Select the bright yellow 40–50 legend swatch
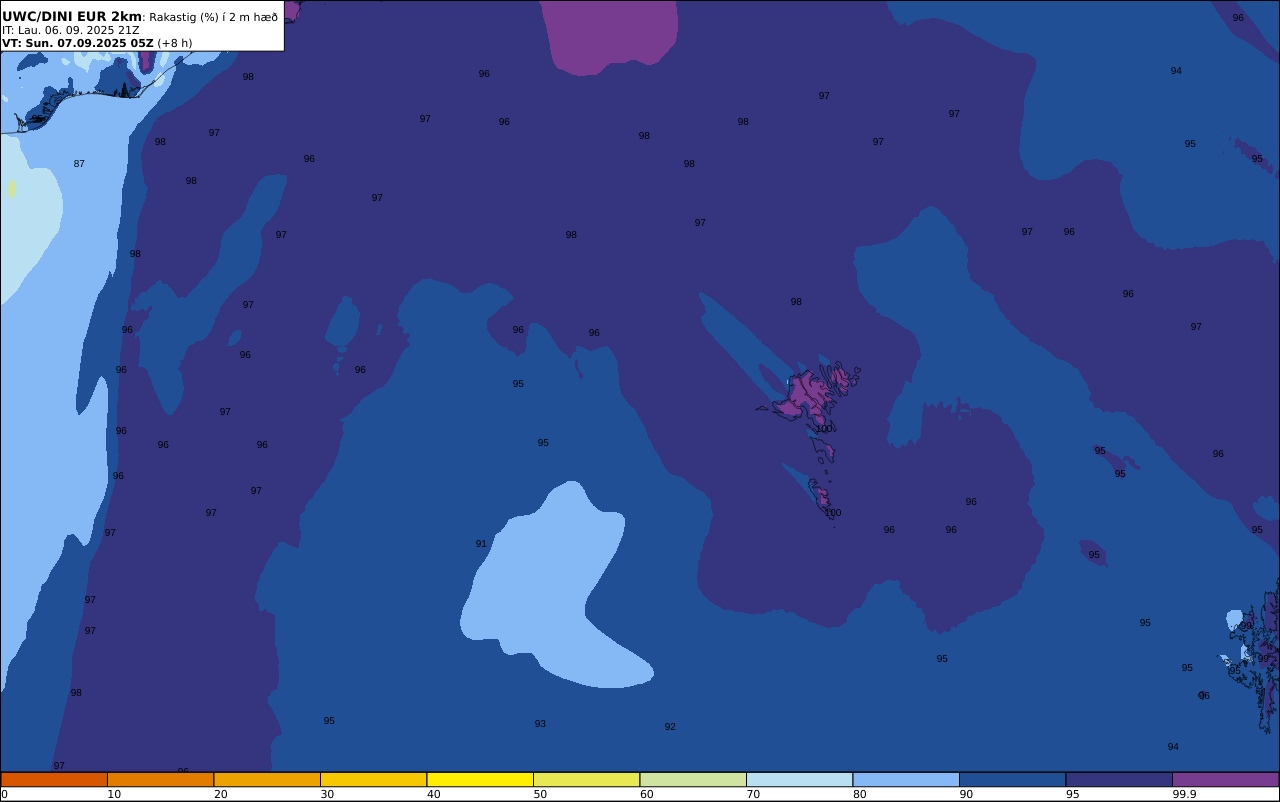1280x802 pixels. coord(480,779)
